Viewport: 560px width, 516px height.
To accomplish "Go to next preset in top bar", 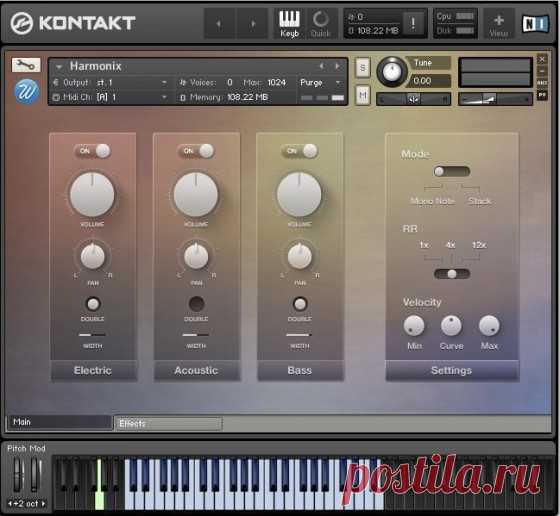I will point(253,24).
